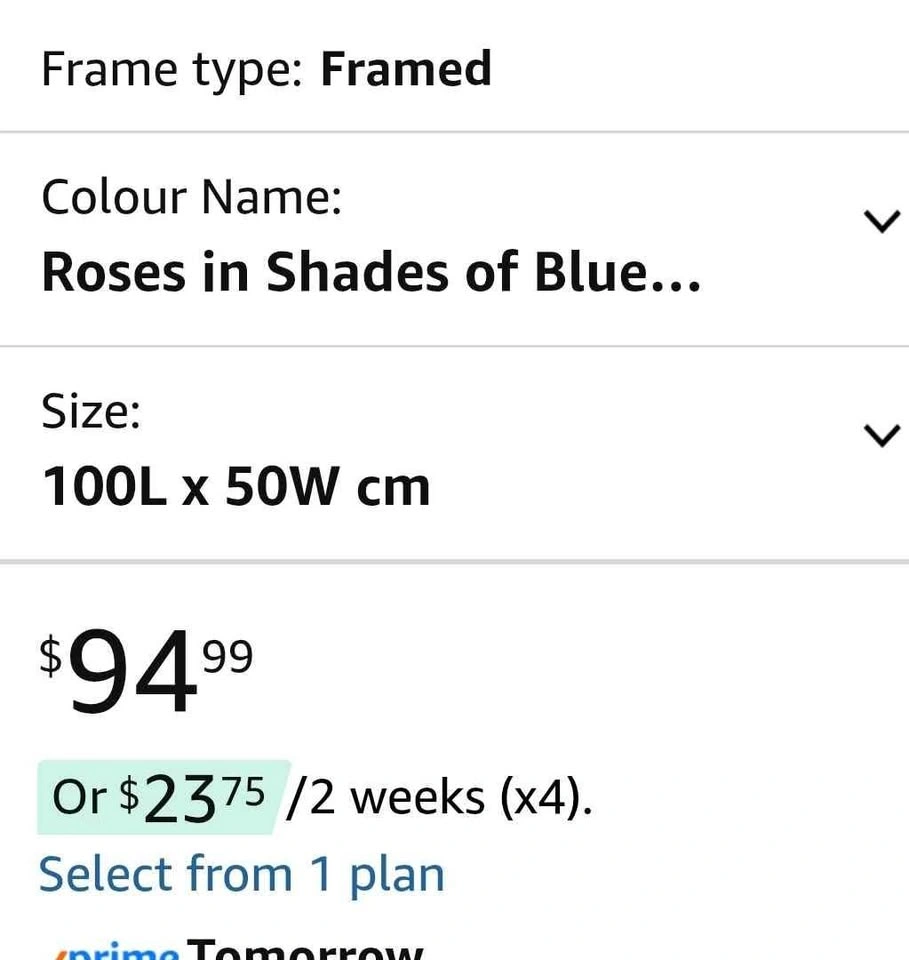Tap the green 'Or $23.75' instalment badge
The image size is (909, 960).
click(163, 797)
